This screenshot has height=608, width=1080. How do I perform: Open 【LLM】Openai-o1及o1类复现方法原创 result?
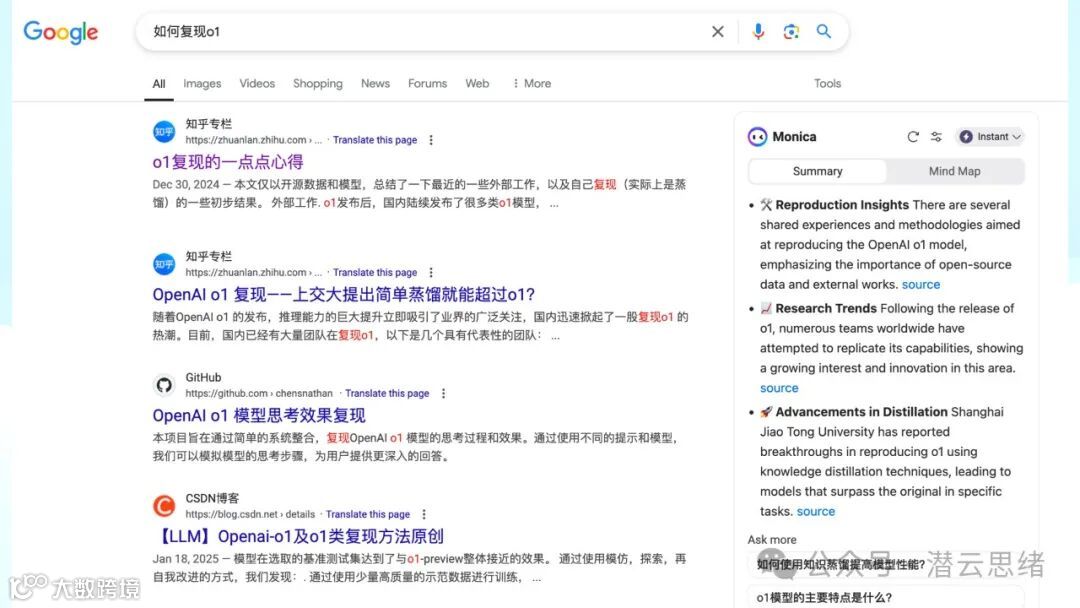click(300, 536)
